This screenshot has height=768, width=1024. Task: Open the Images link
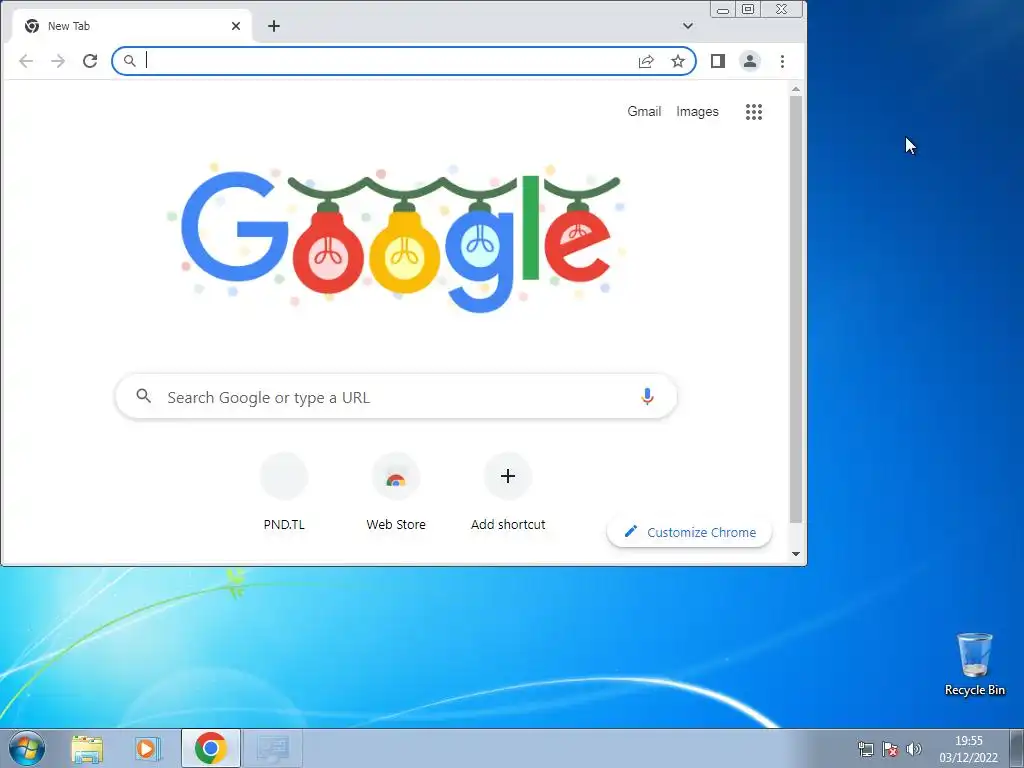click(x=697, y=112)
